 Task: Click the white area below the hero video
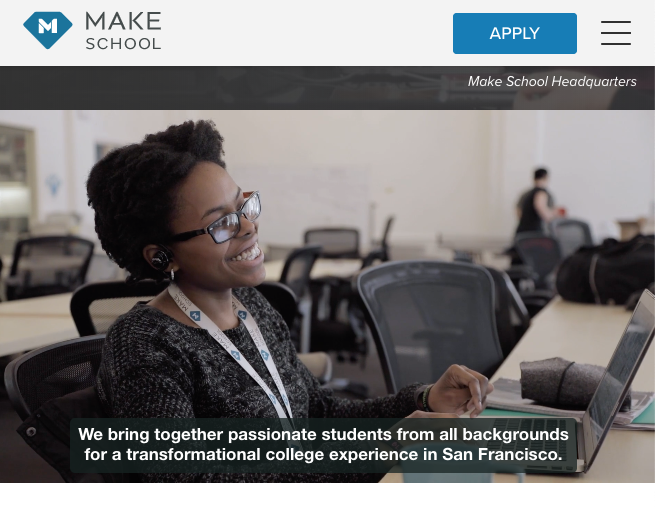click(x=328, y=497)
